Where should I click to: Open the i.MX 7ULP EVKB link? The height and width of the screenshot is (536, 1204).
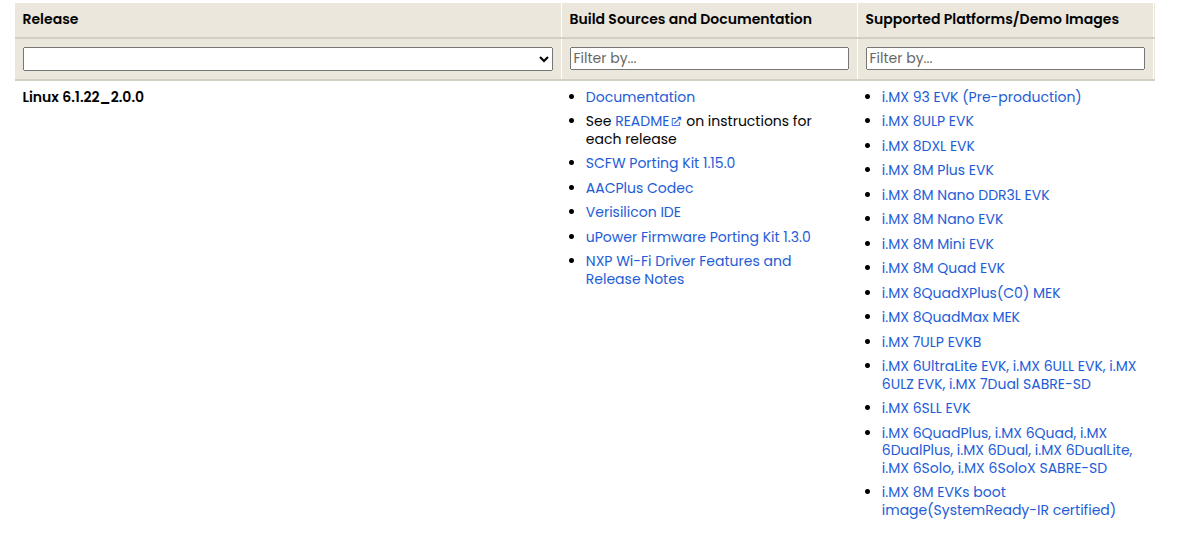[931, 342]
